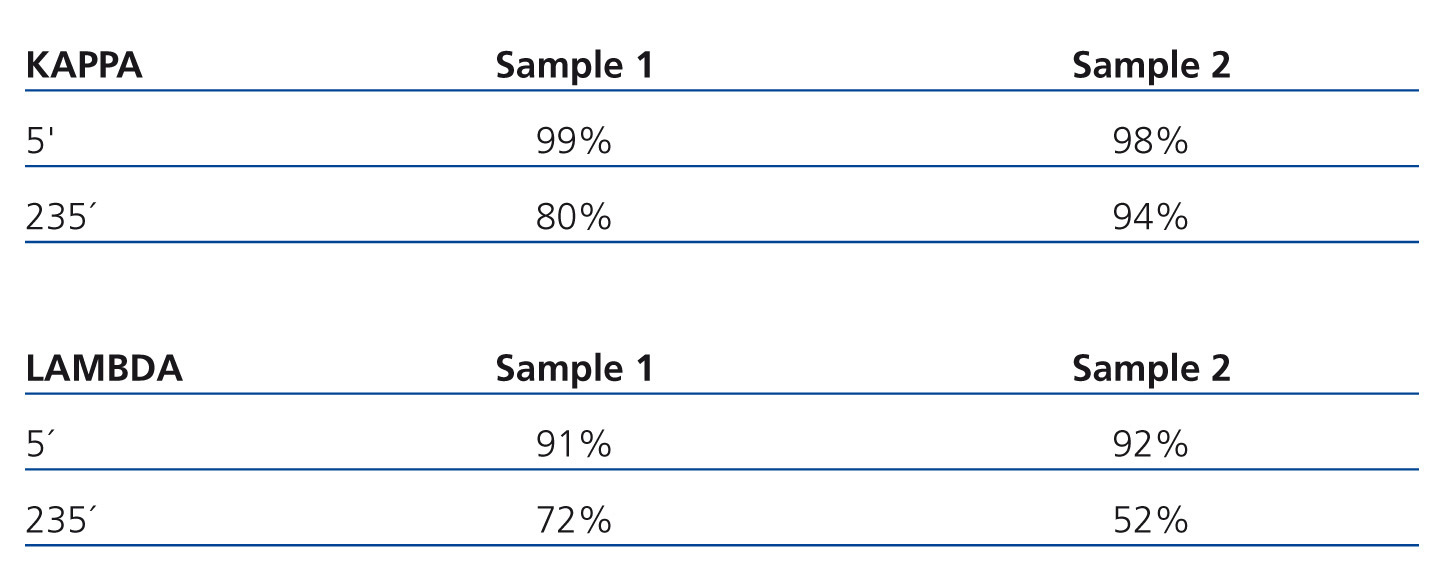Viewport: 1450px width, 566px height.
Task: Select the 94% value cell
Action: [1150, 217]
